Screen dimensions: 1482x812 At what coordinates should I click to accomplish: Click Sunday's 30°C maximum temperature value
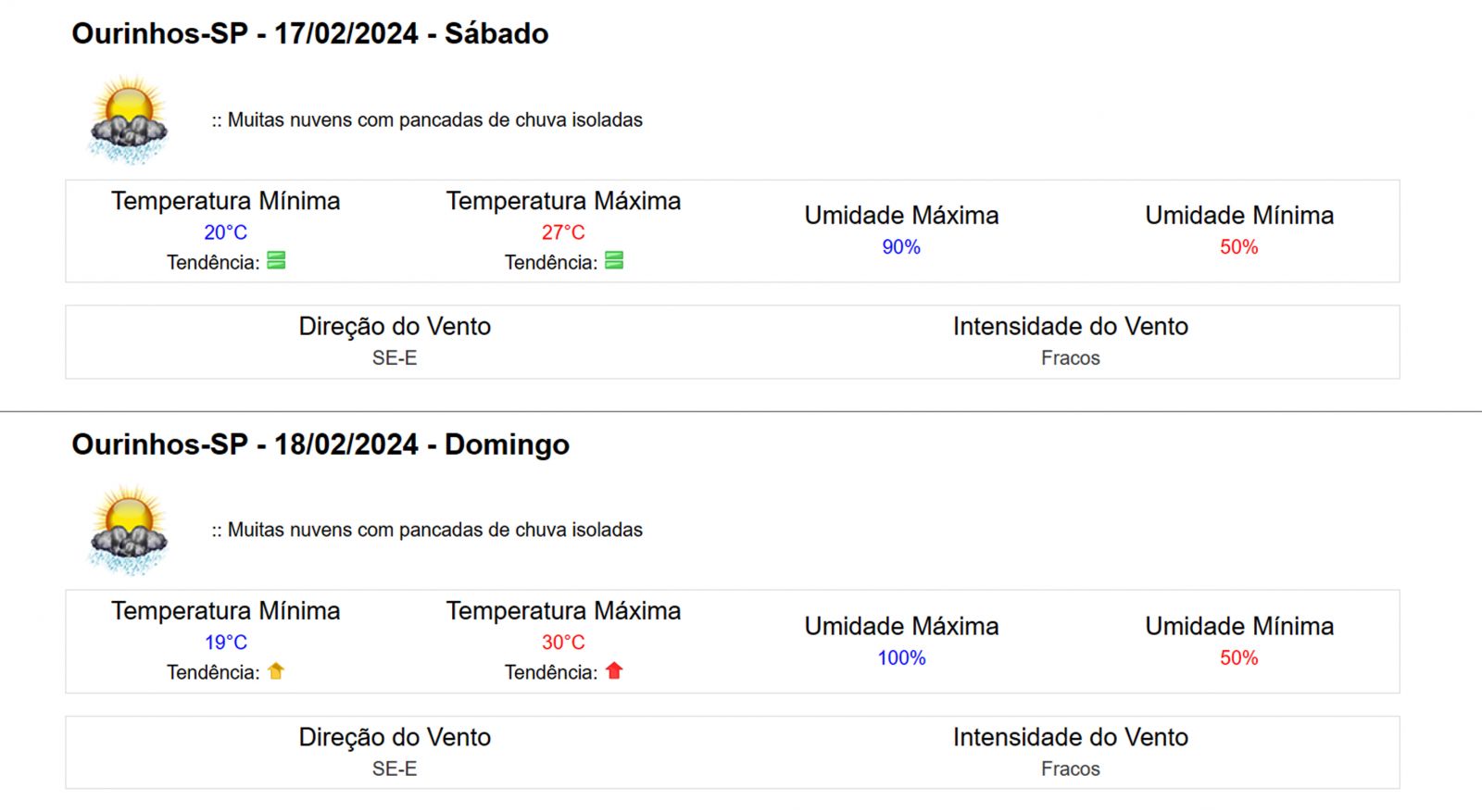[563, 643]
